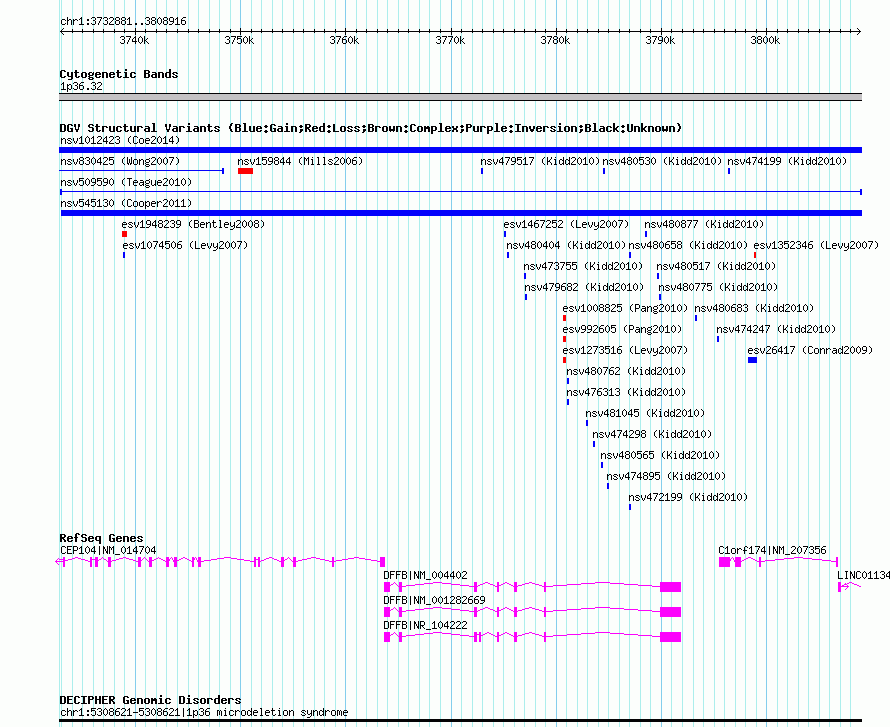890x727 pixels.
Task: Select nsv473755 (Kidd2010) label
Action: pyautogui.click(x=583, y=266)
